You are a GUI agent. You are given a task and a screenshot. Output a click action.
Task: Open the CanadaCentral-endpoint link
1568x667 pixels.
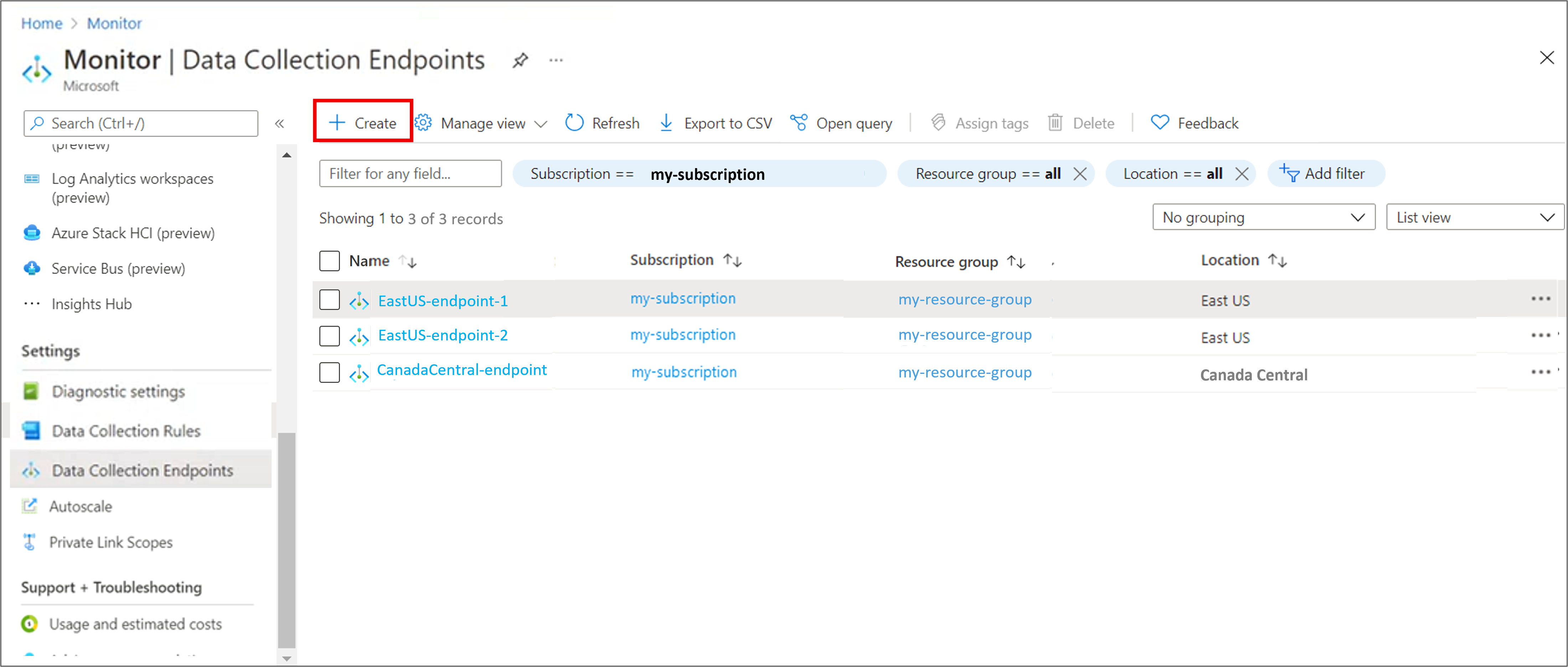pyautogui.click(x=461, y=370)
